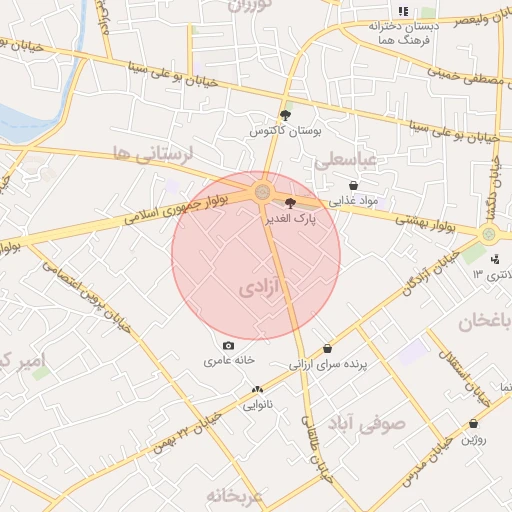This screenshot has height=512, width=512.
Task: Click the عربخانه neighborhood label
Action: [234, 497]
